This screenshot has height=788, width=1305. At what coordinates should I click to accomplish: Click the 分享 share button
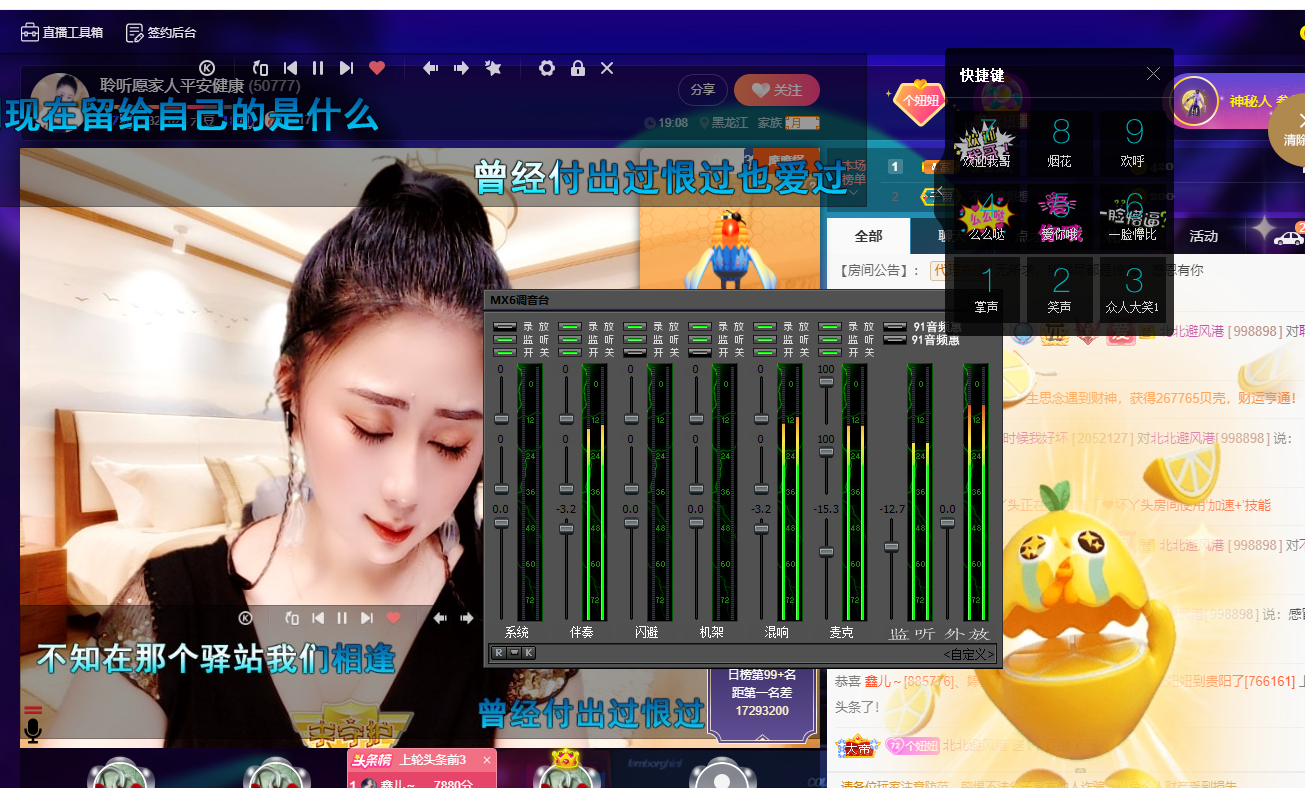703,90
